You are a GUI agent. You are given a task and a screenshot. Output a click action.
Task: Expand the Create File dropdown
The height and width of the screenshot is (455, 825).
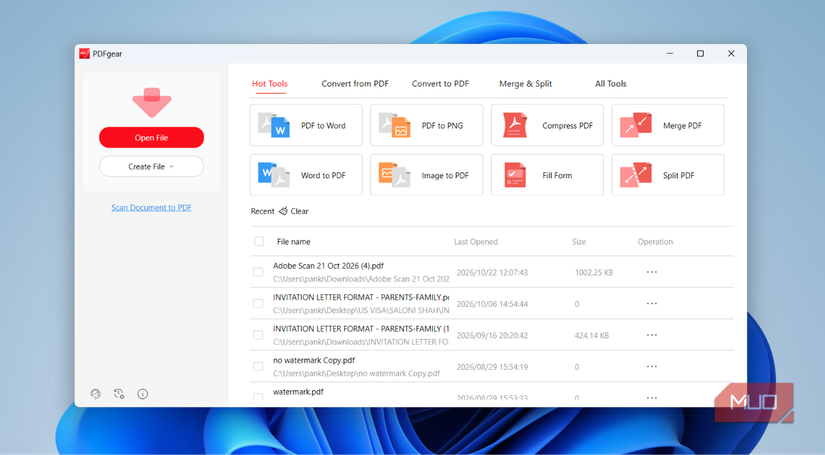[152, 166]
